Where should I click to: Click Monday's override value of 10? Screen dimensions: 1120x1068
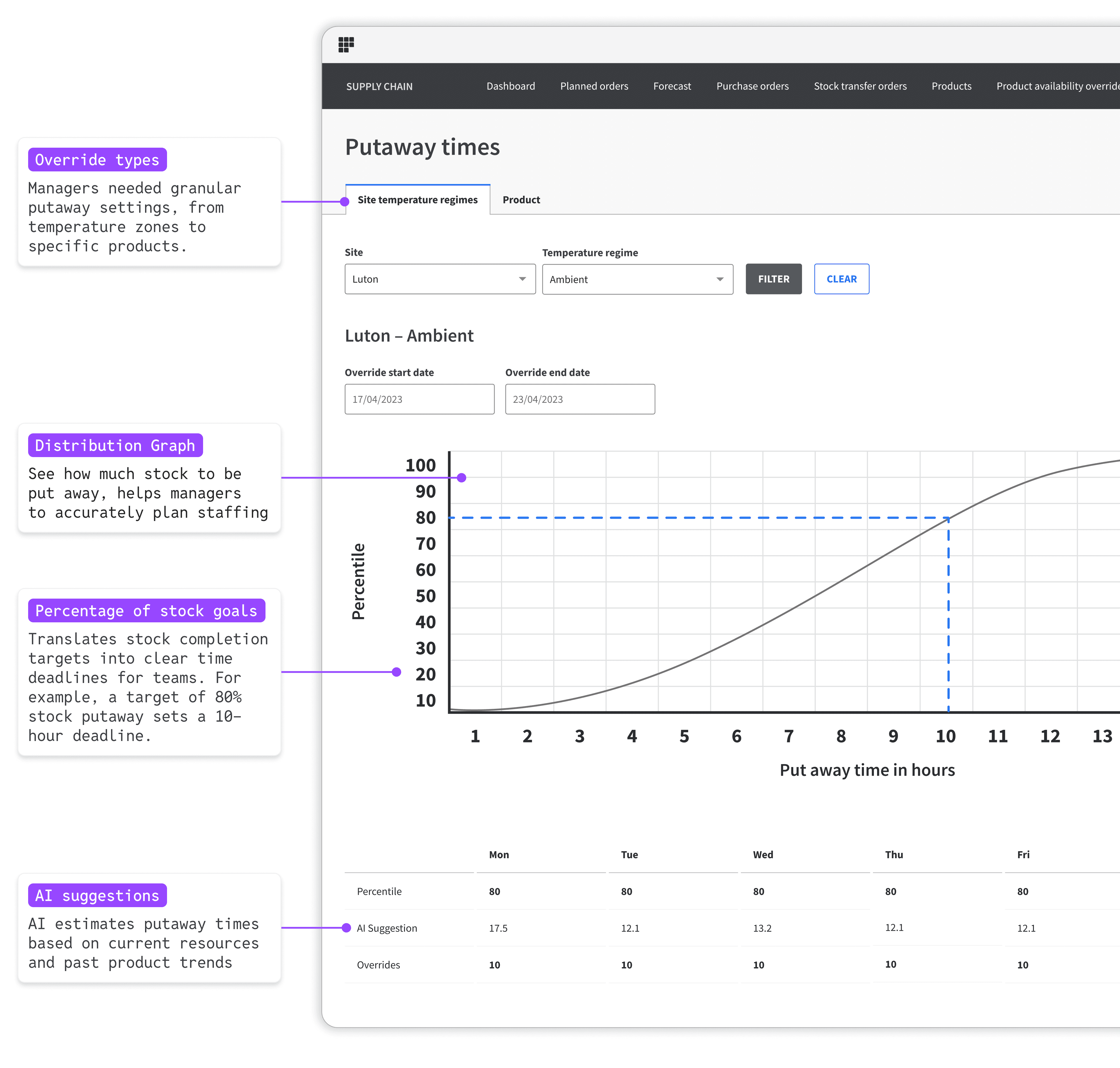click(x=494, y=965)
